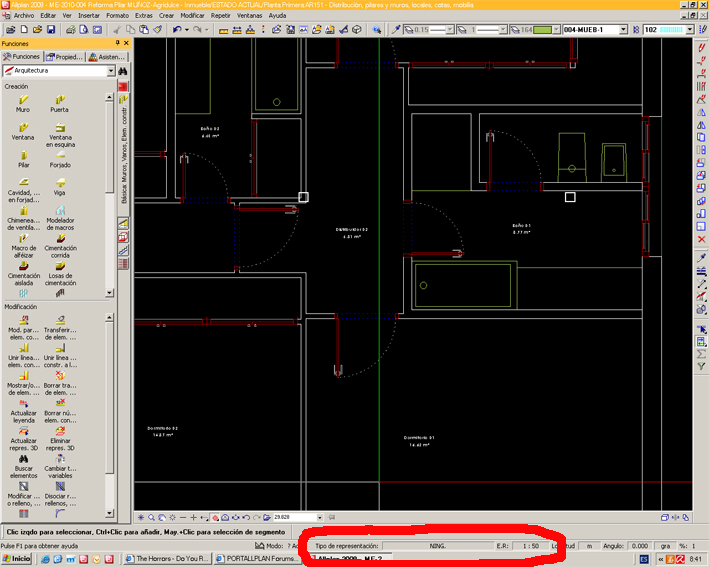The height and width of the screenshot is (567, 709).
Task: Select Losas de cimentación tool
Action: click(60, 273)
